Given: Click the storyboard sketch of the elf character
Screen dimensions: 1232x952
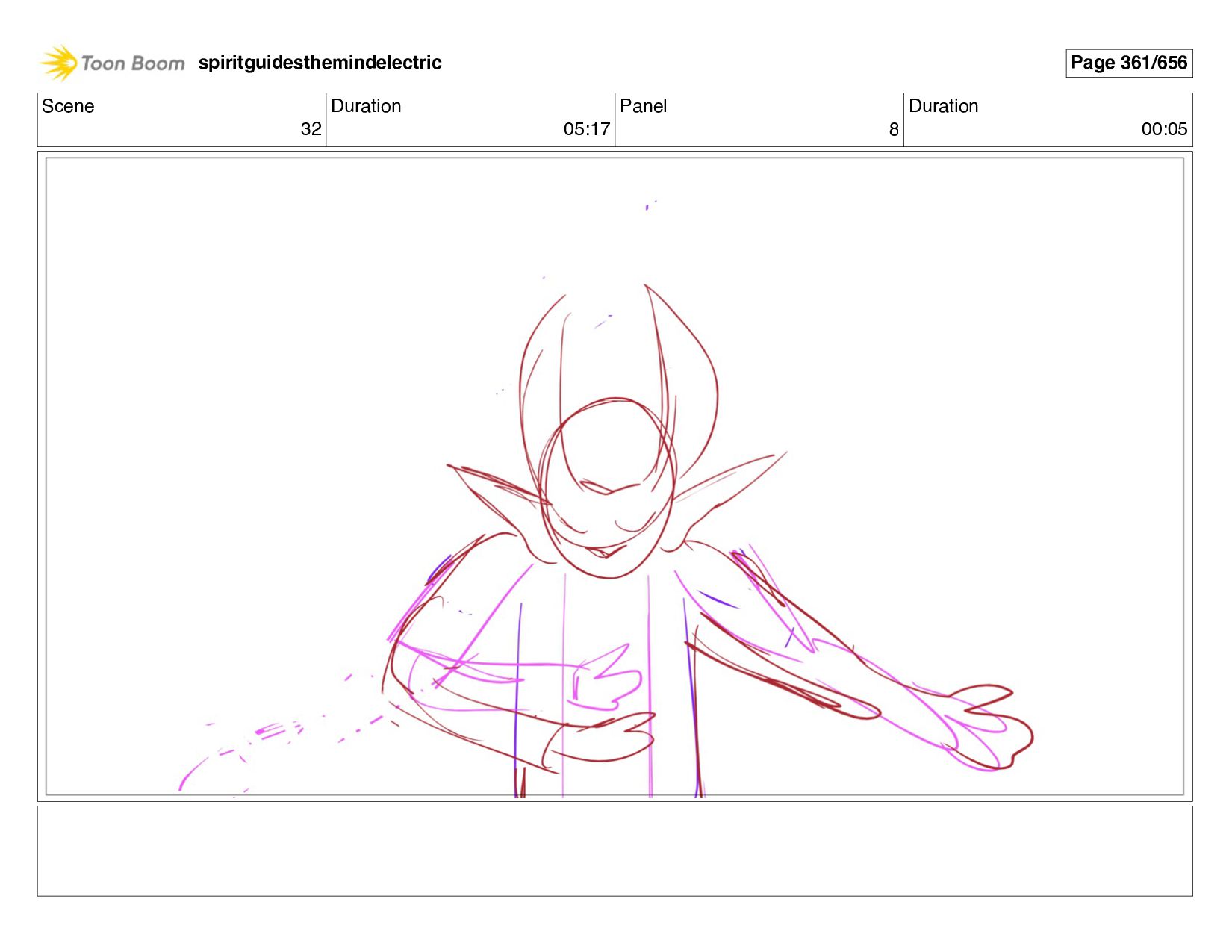Looking at the screenshot, I should [x=615, y=476].
